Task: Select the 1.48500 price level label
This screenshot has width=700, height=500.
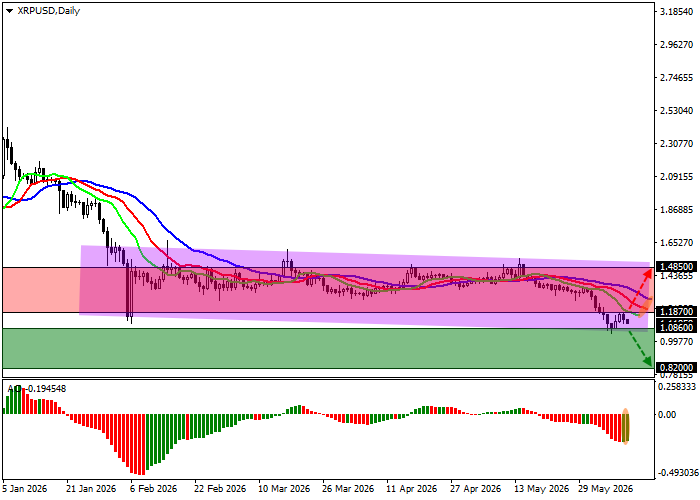Action: tap(677, 267)
